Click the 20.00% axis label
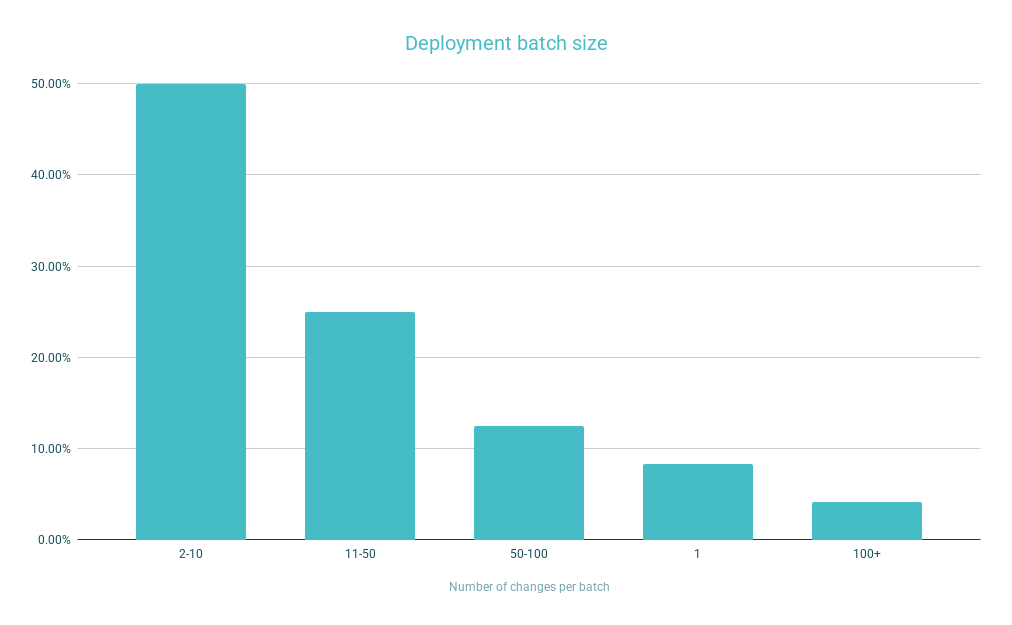Image resolution: width=1012 pixels, height=625 pixels. pos(51,358)
